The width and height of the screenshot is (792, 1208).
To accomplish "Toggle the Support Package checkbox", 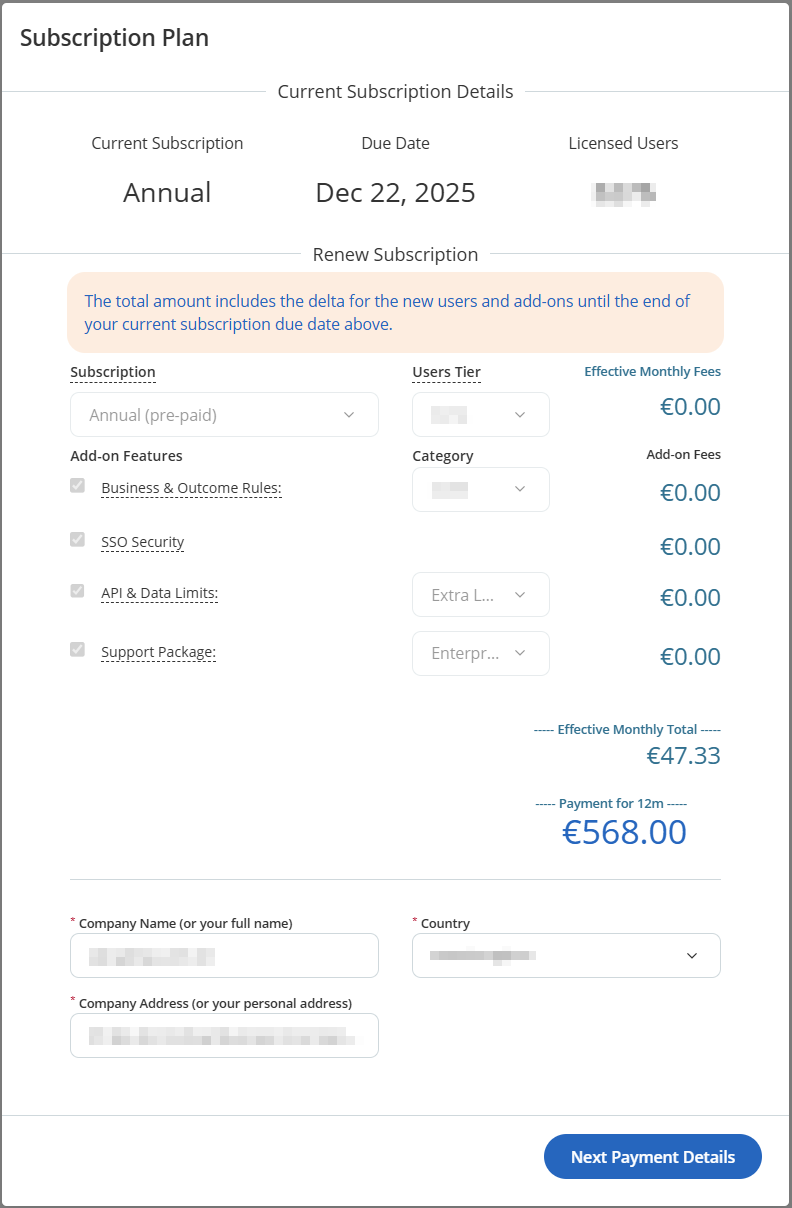I will (77, 650).
